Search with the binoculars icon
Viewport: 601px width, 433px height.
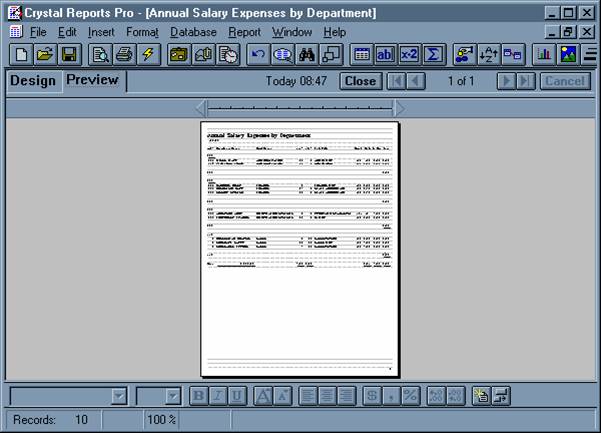click(x=307, y=54)
